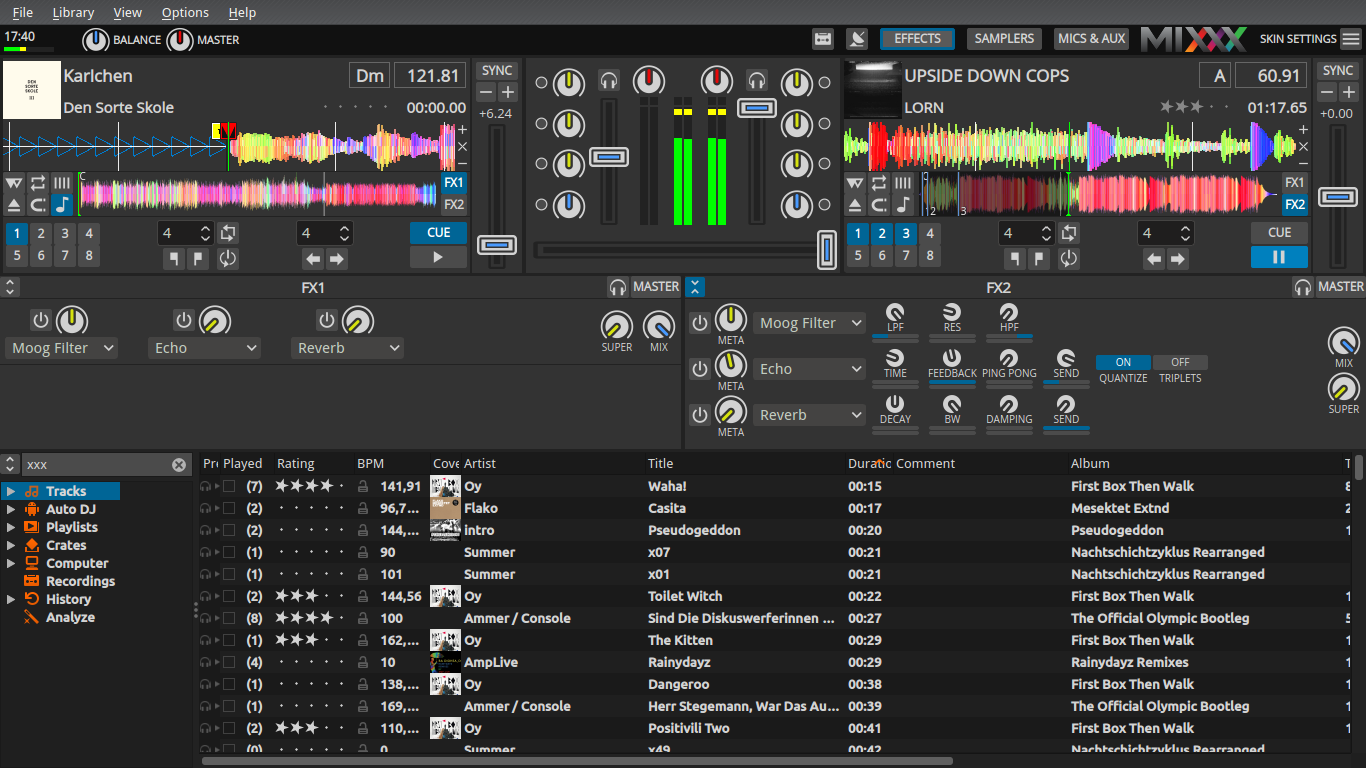
Task: Click the repeat icon on Karlchen deck
Action: pyautogui.click(x=38, y=183)
